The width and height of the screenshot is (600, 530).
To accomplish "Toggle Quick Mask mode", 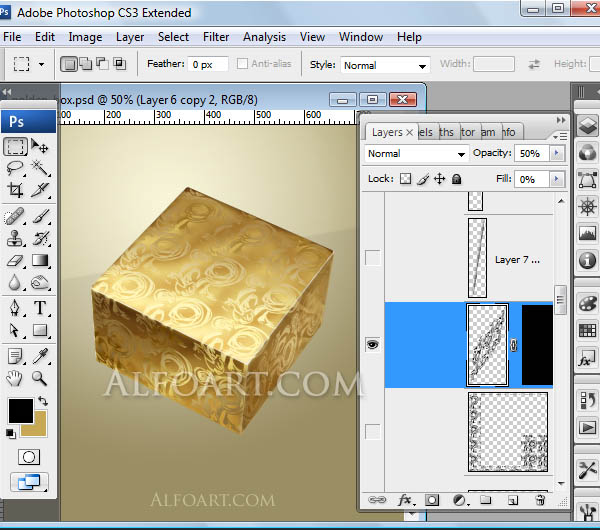I will coord(29,457).
